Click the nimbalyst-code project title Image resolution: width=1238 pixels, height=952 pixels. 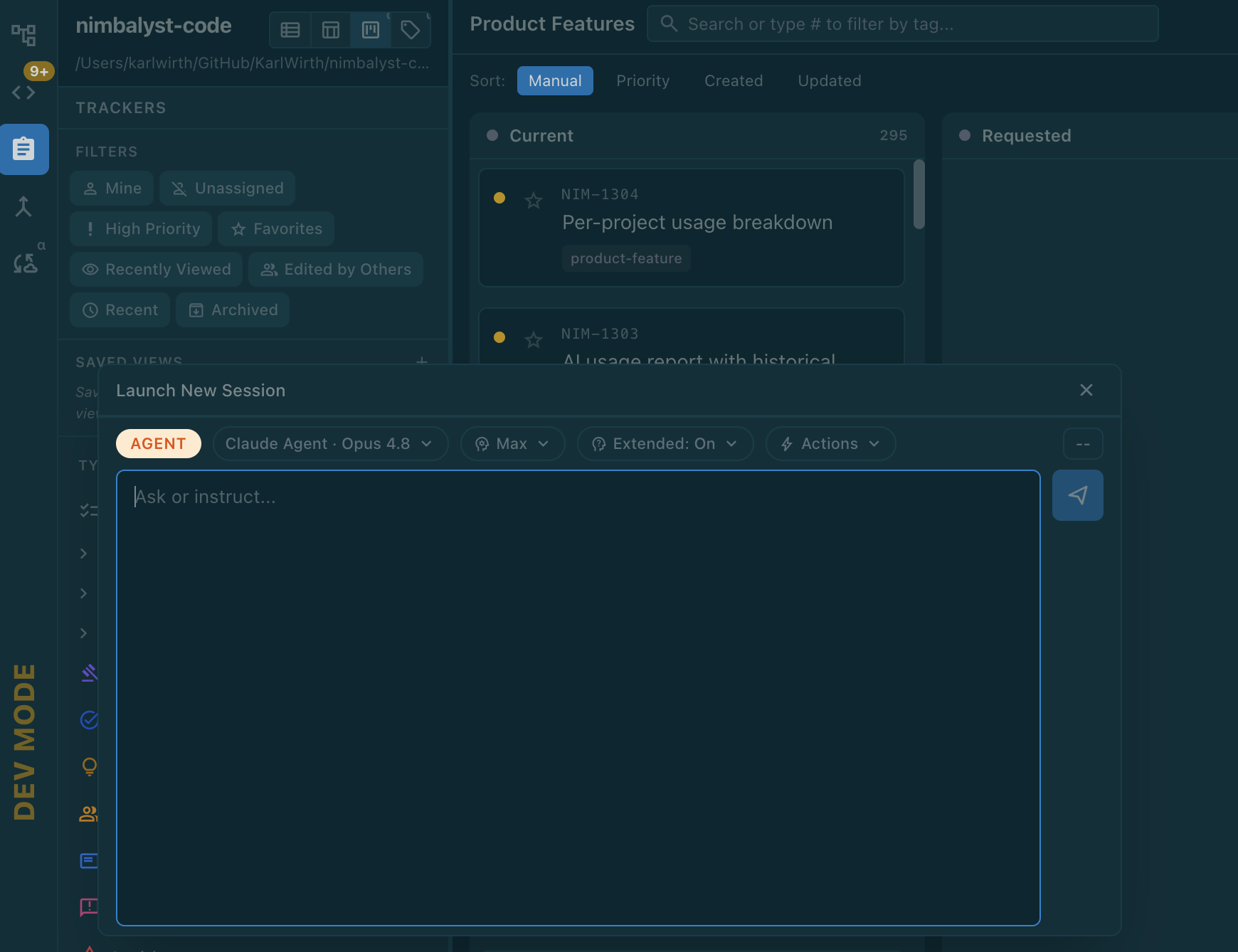click(154, 26)
